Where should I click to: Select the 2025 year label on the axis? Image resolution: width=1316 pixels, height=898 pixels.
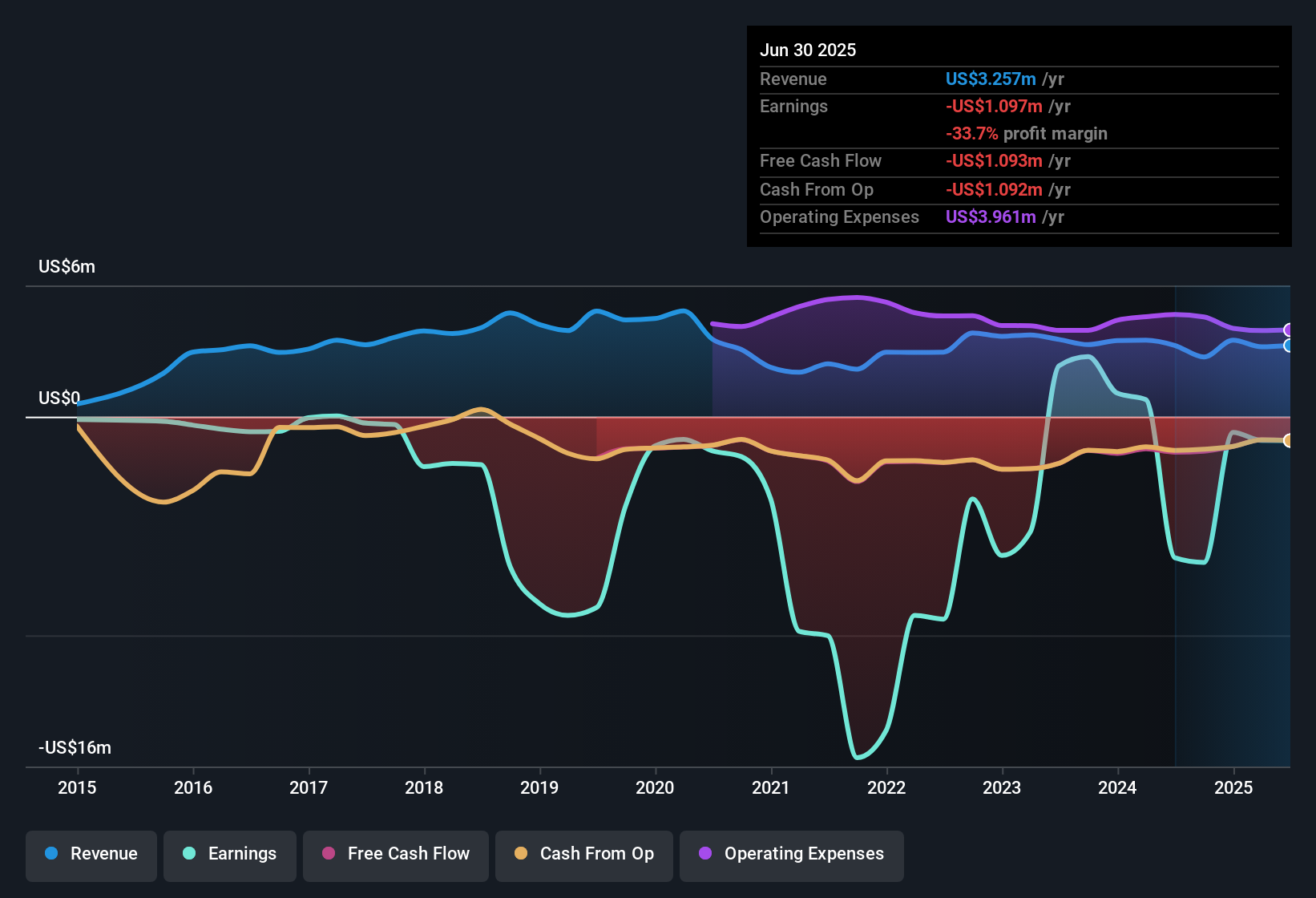point(1233,788)
